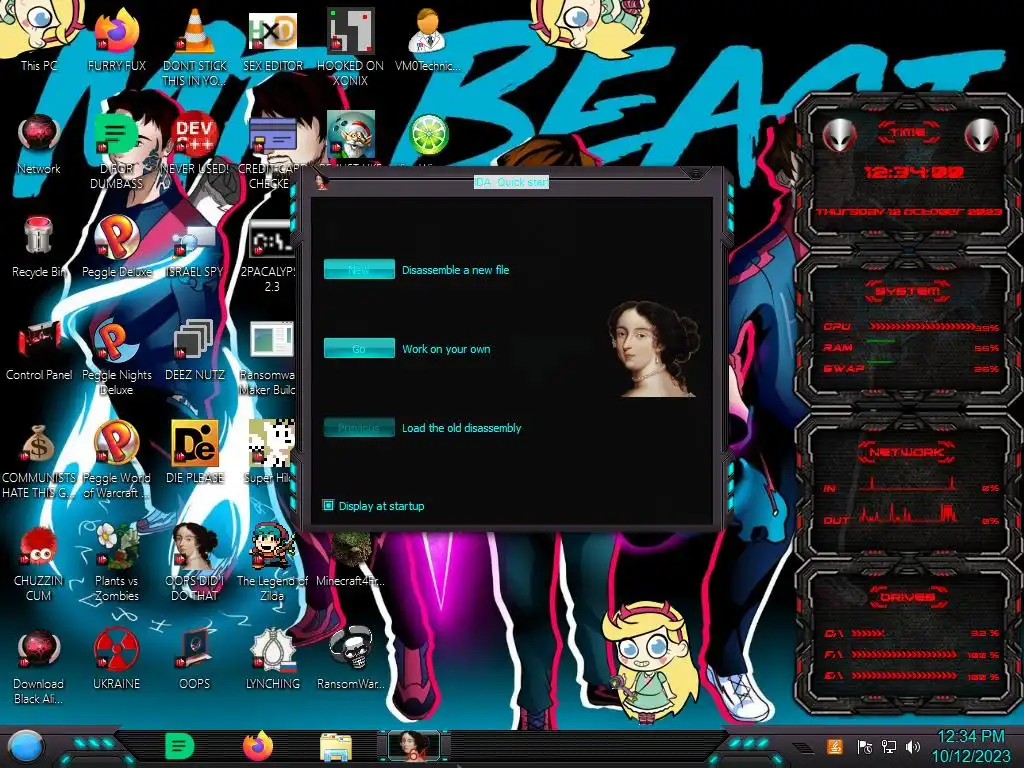The image size is (1024, 768).
Task: Open the Start orb on the taskbar
Action: click(x=26, y=746)
